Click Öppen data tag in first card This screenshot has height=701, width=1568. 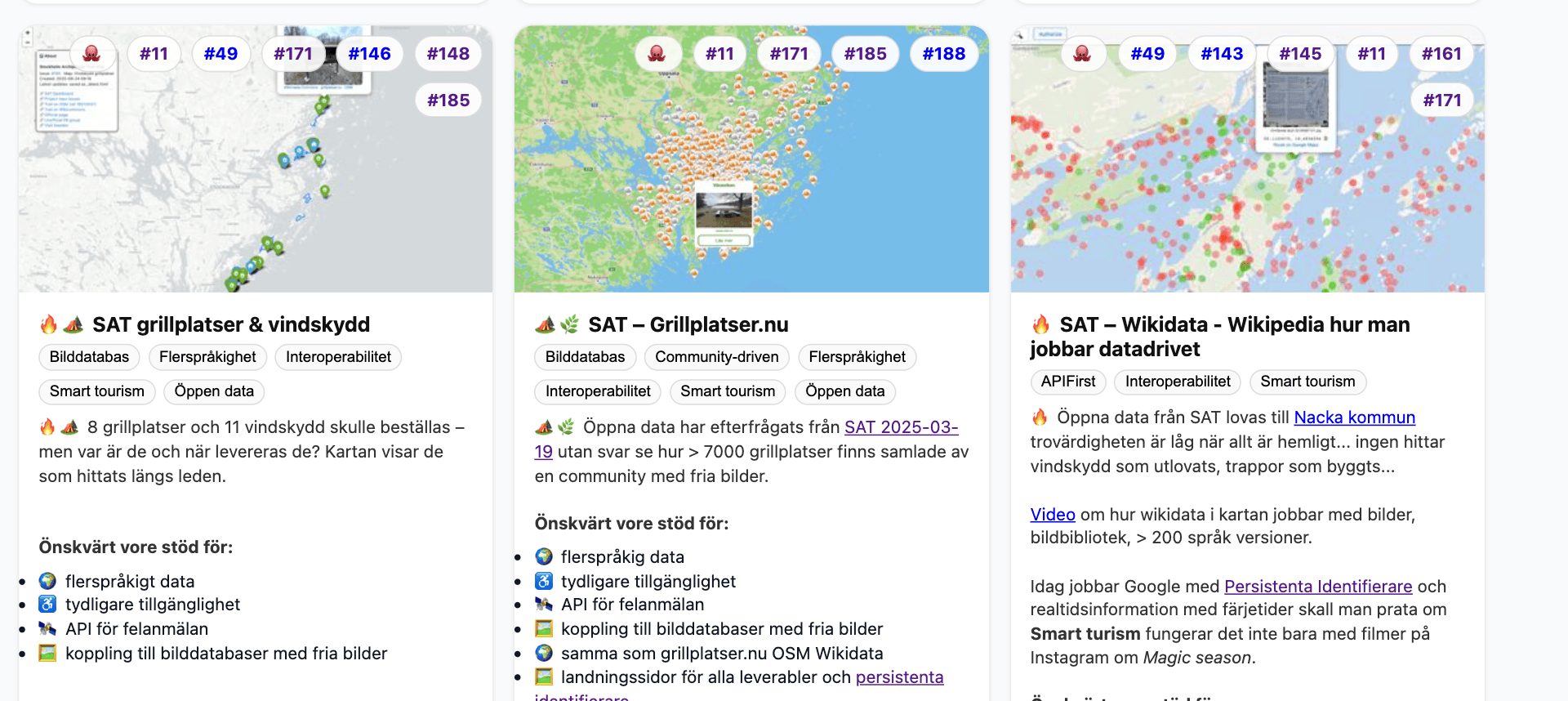[x=214, y=391]
